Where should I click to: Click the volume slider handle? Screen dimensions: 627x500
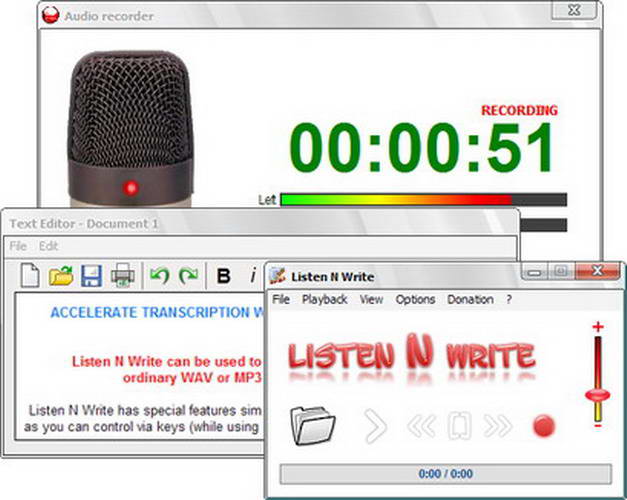[x=598, y=396]
